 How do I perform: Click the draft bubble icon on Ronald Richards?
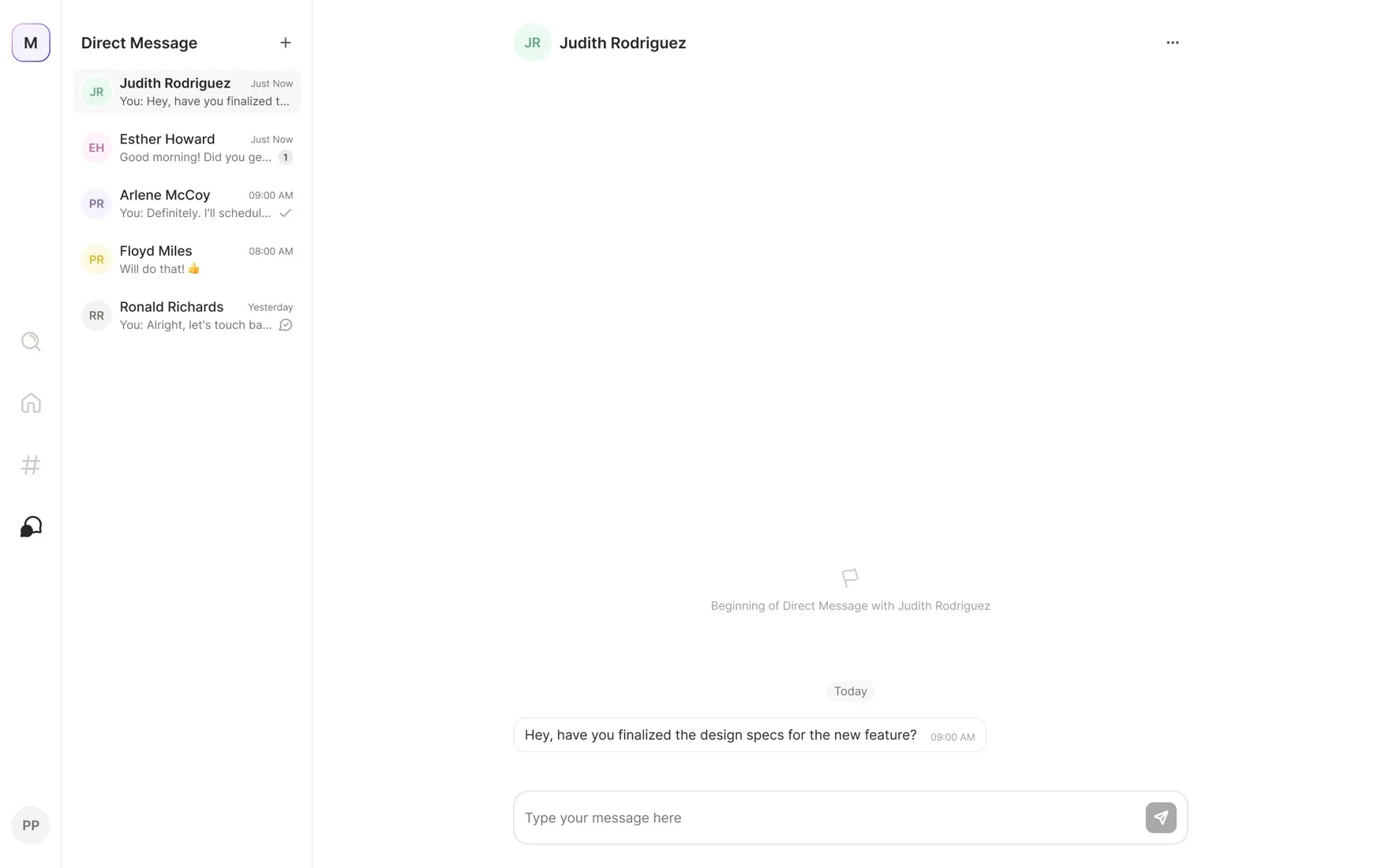286,325
